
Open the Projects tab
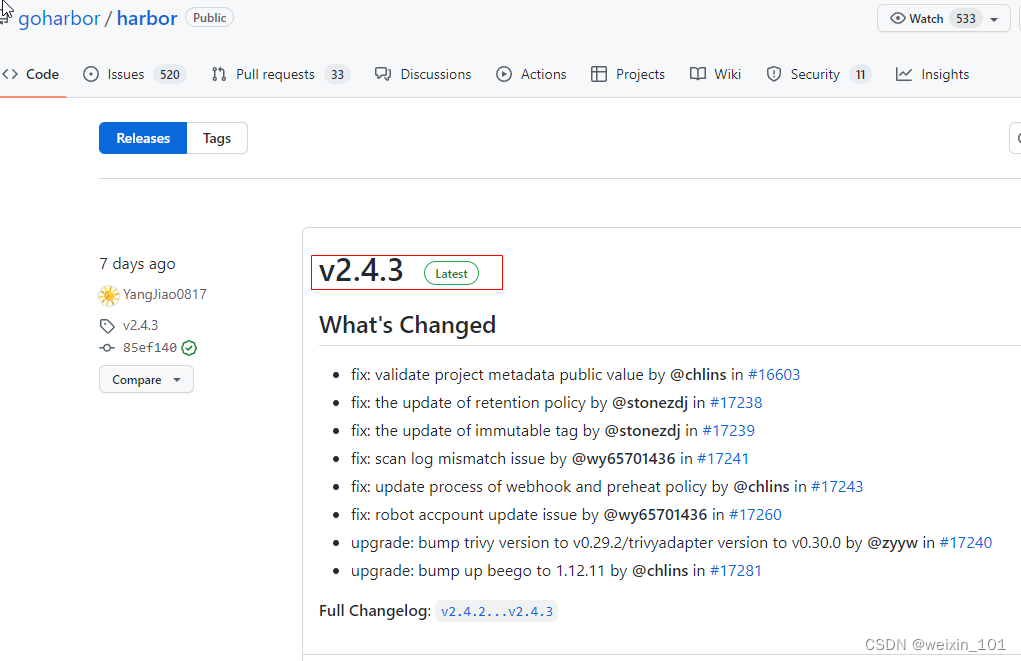(x=628, y=74)
